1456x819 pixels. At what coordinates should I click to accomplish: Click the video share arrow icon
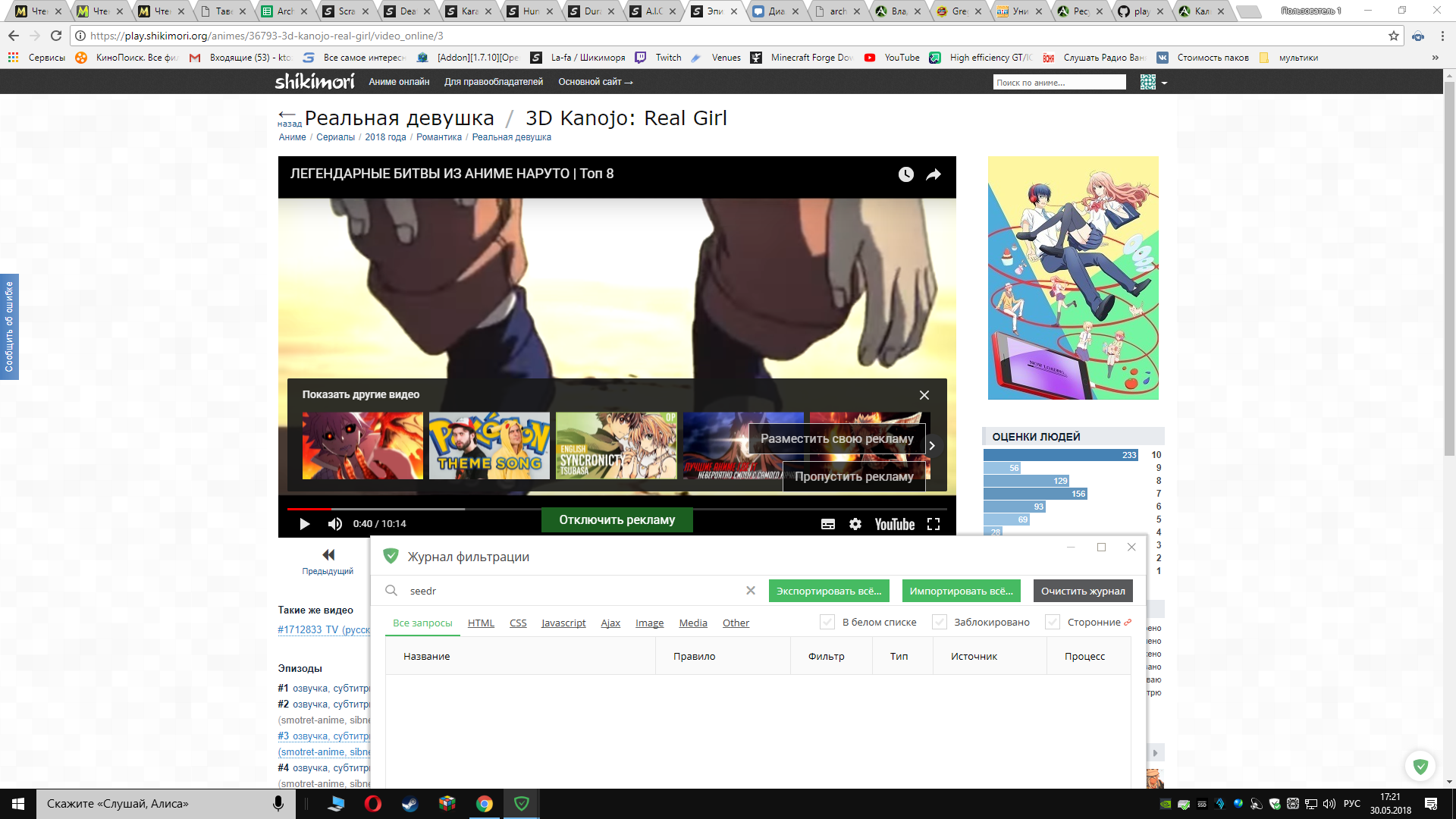[934, 174]
